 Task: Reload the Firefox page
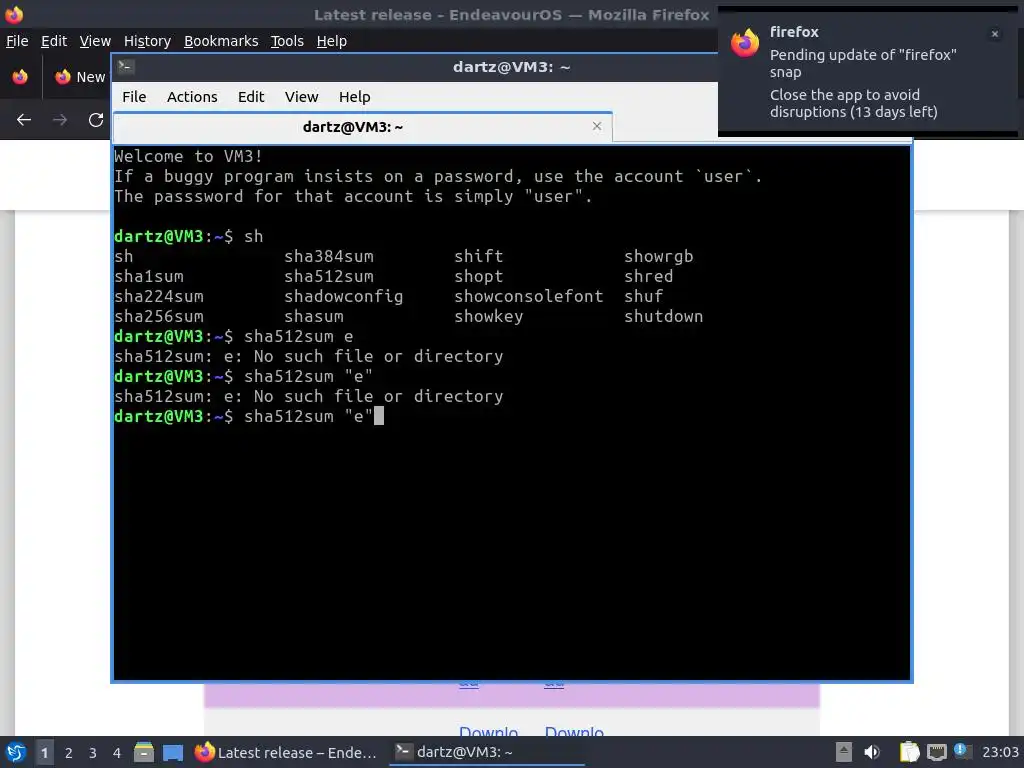point(96,120)
